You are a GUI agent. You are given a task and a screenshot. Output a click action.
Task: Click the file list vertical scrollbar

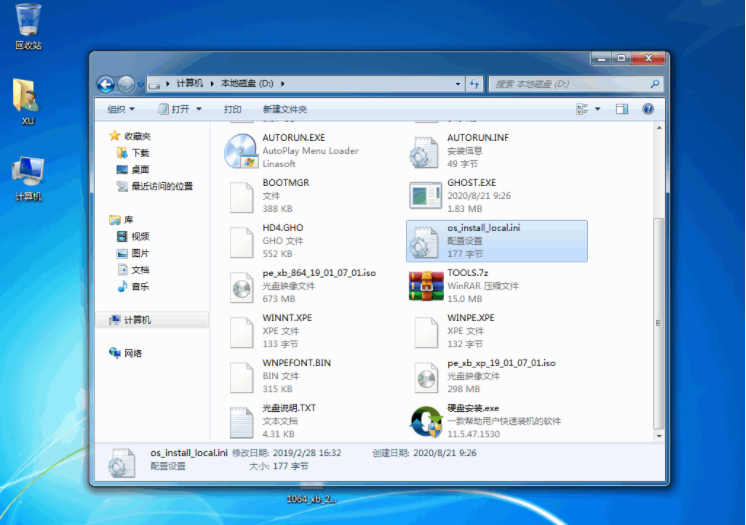click(x=656, y=320)
